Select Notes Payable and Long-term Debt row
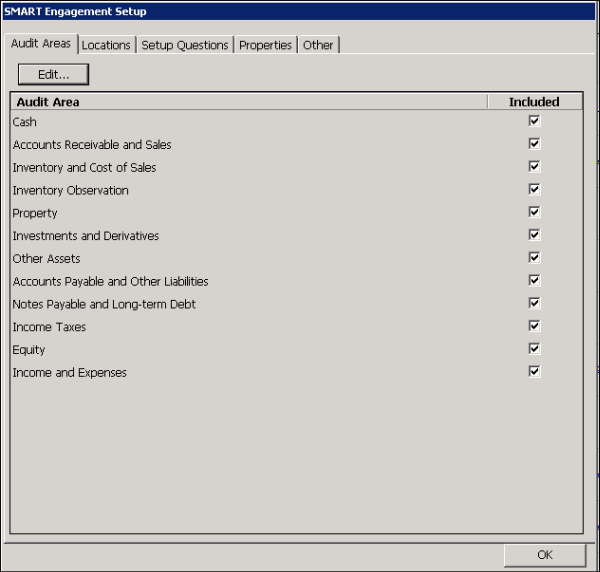This screenshot has height=572, width=600. coord(297,304)
